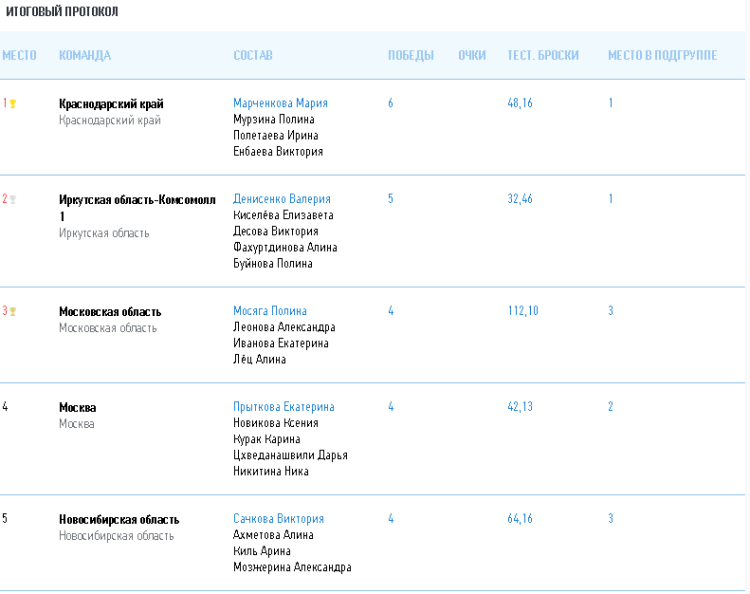Click the bronze trophy icon for third place
Viewport: 750px width, 594px height.
pos(13,311)
